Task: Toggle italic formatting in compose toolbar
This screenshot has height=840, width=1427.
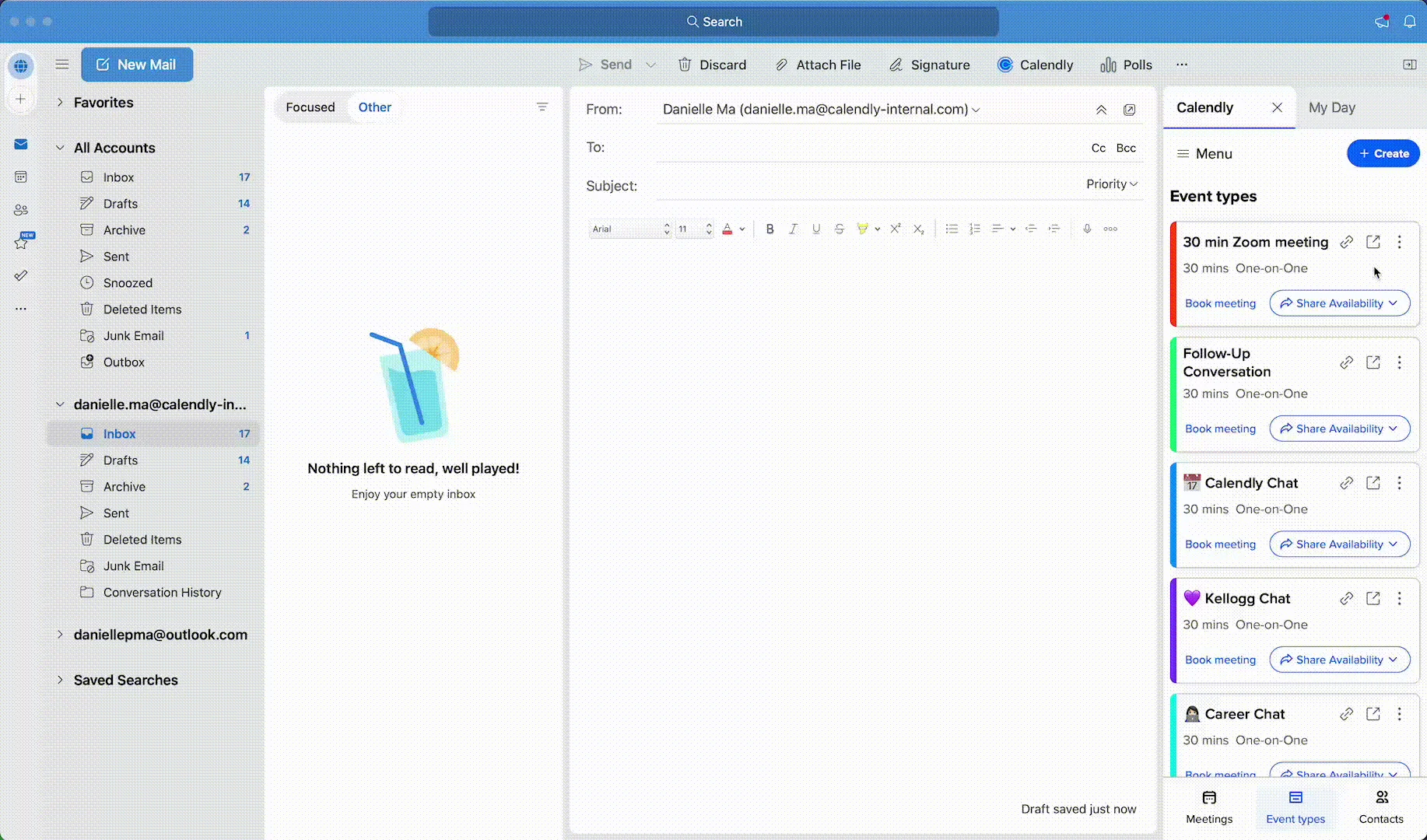Action: pos(793,229)
